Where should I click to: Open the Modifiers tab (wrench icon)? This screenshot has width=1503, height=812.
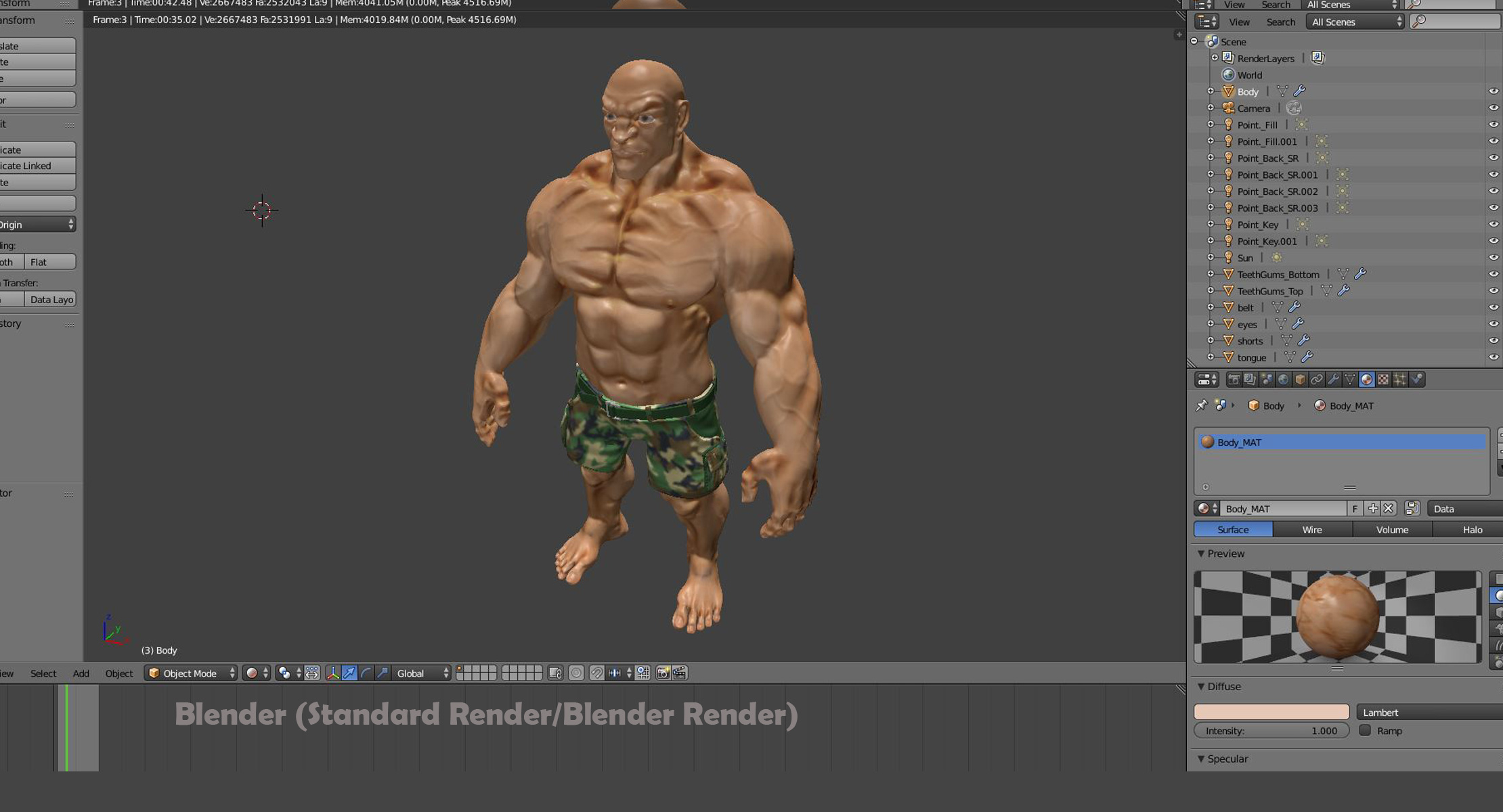(1333, 379)
